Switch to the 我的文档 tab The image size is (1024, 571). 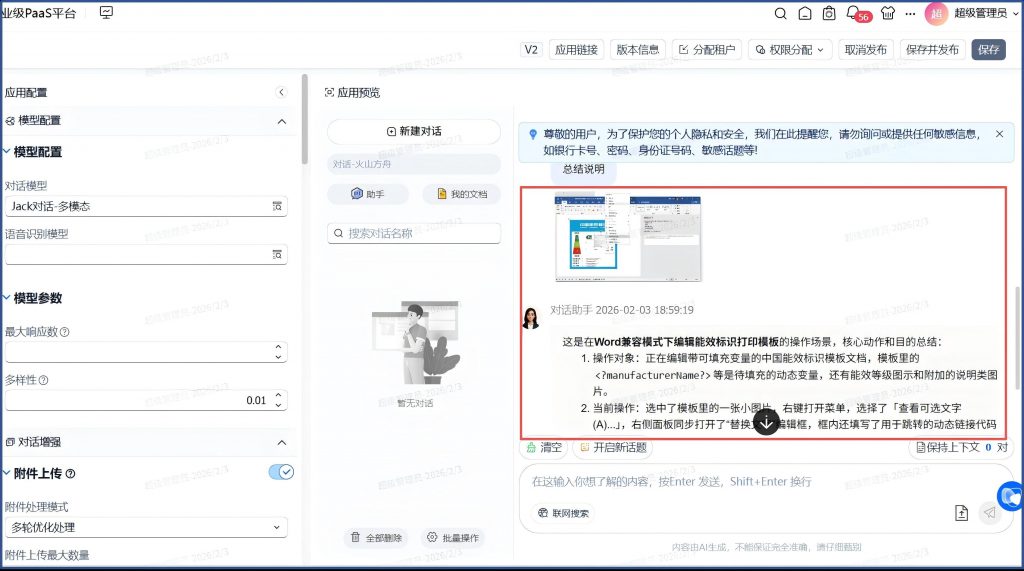coord(460,194)
